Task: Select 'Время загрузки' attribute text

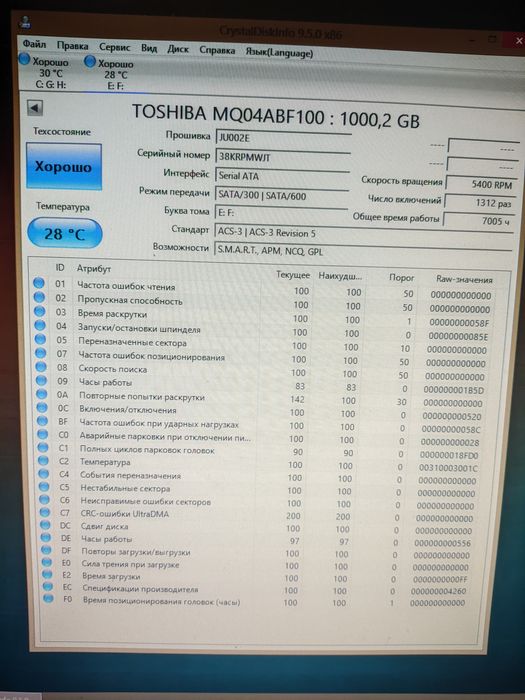Action: pyautogui.click(x=111, y=576)
